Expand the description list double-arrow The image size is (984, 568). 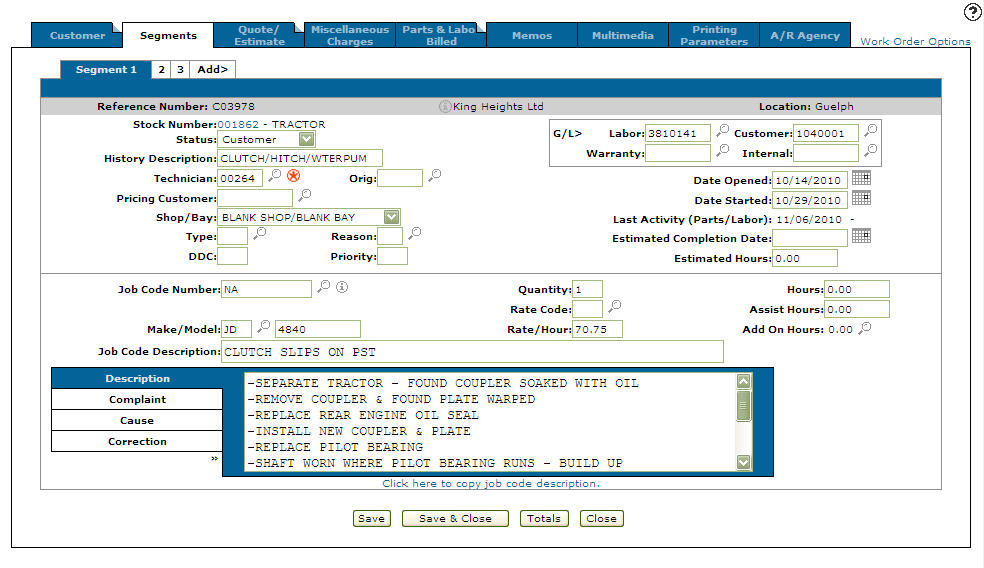(x=214, y=459)
